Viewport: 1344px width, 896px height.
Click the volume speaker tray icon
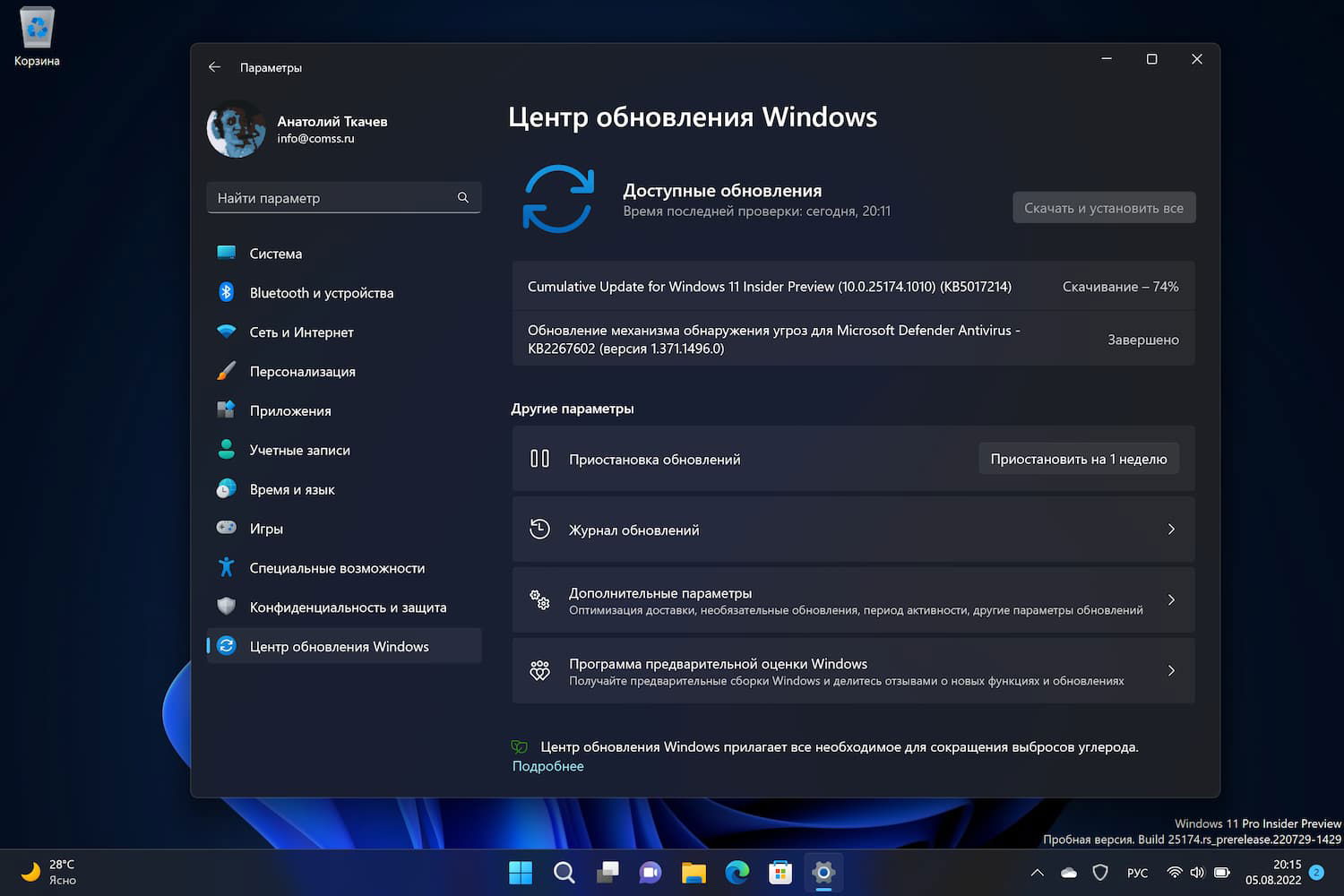pyautogui.click(x=1197, y=873)
